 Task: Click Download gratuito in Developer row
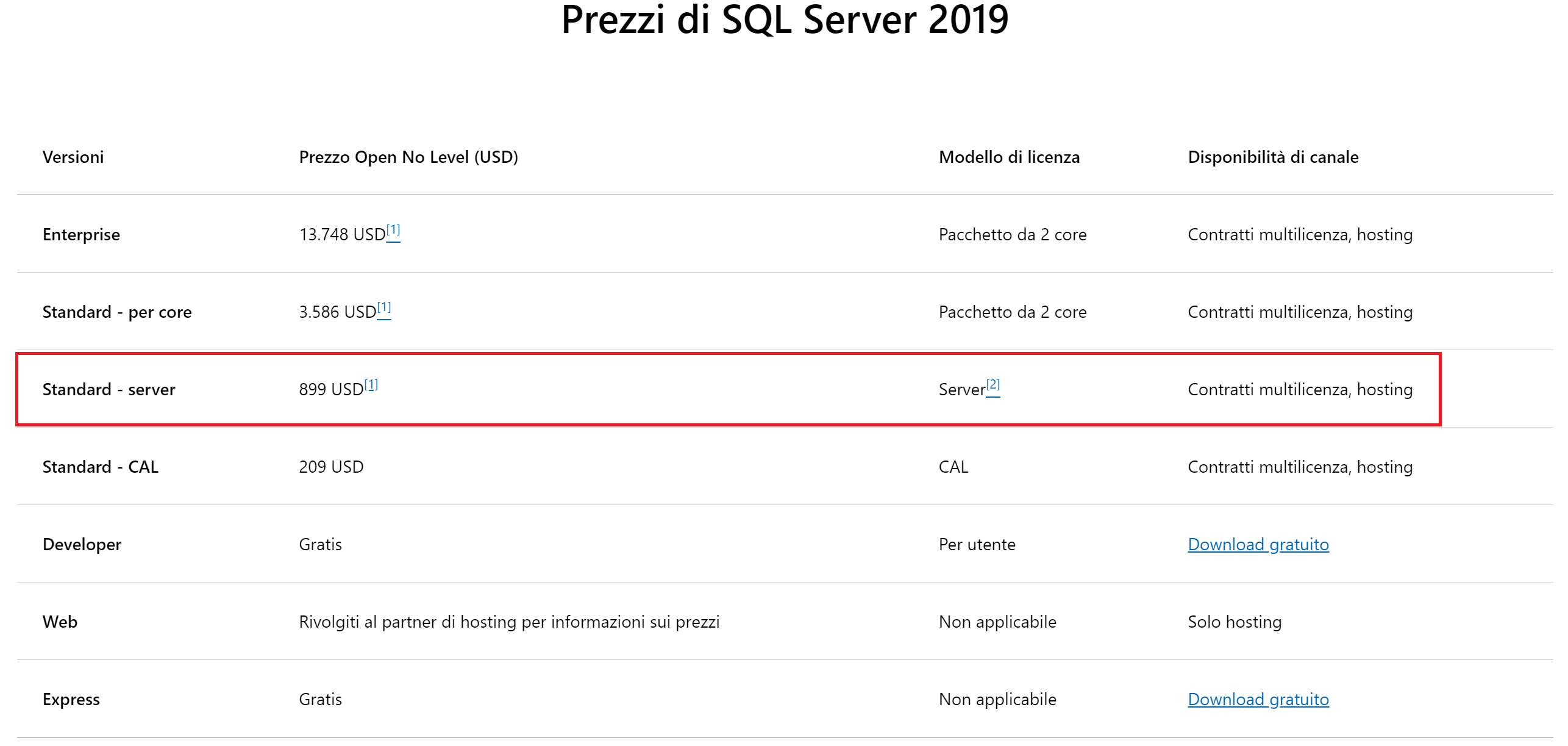(1258, 544)
